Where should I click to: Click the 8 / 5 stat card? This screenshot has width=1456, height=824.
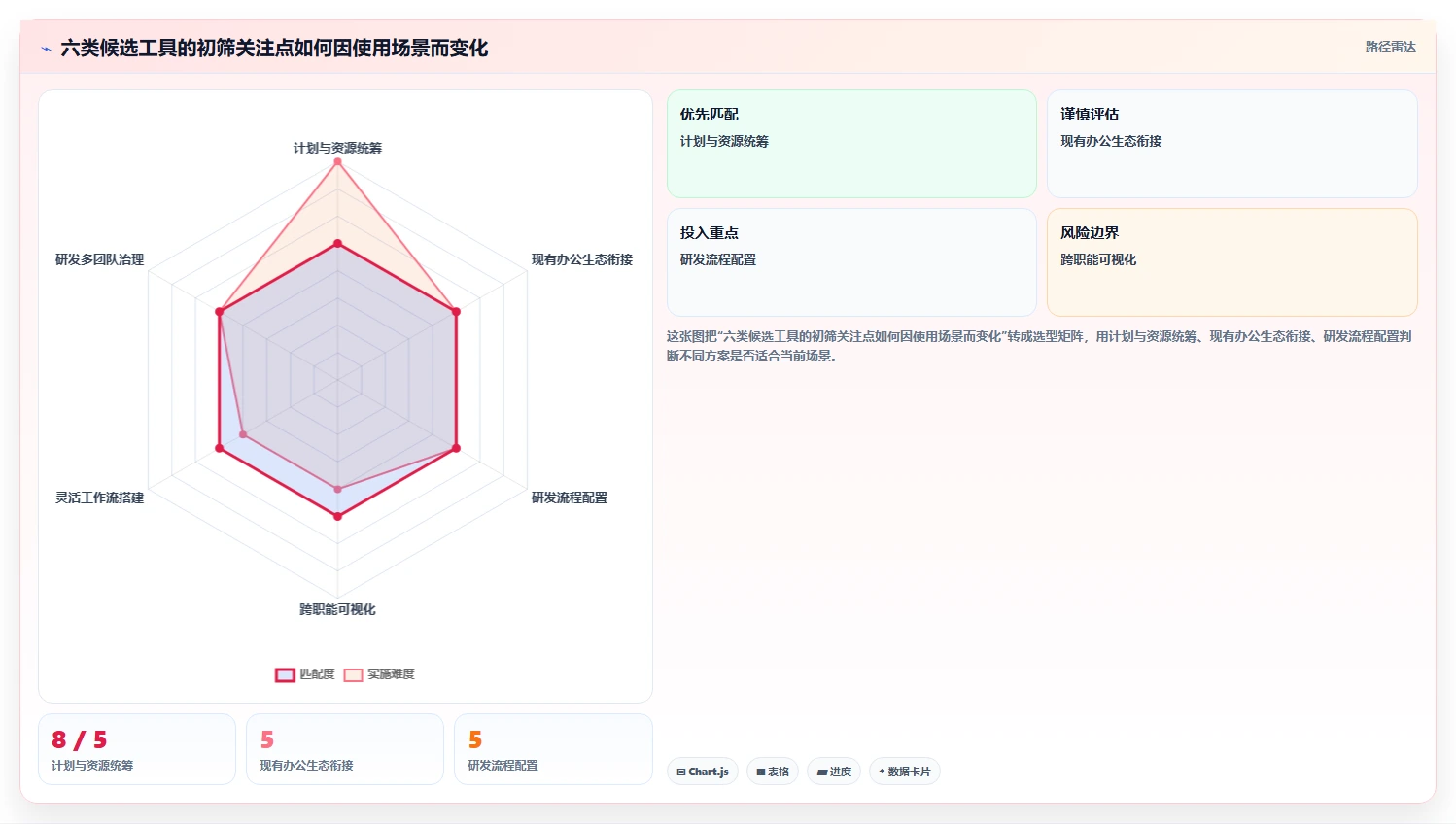point(137,749)
